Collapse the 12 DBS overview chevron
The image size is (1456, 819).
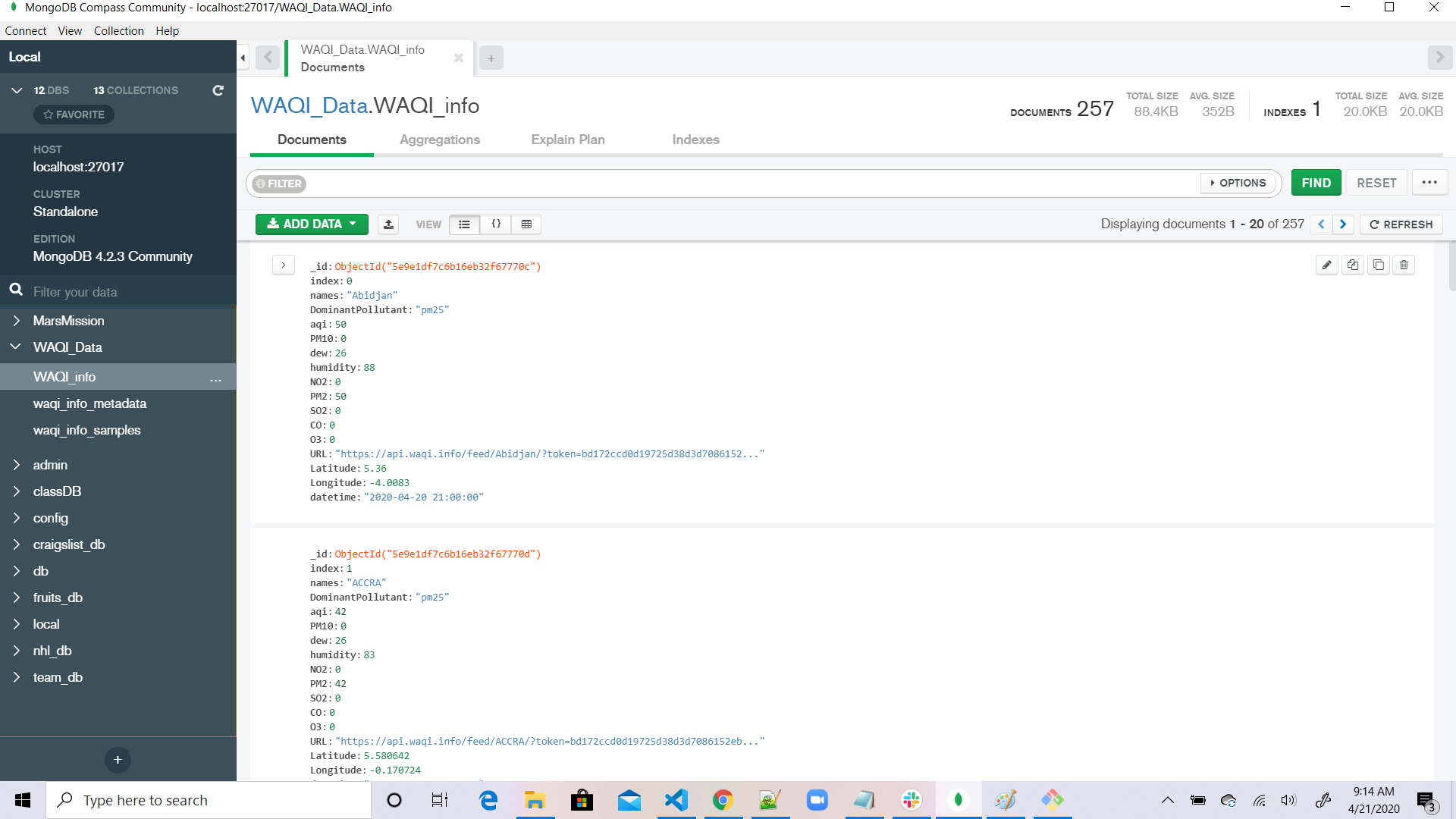click(x=17, y=90)
